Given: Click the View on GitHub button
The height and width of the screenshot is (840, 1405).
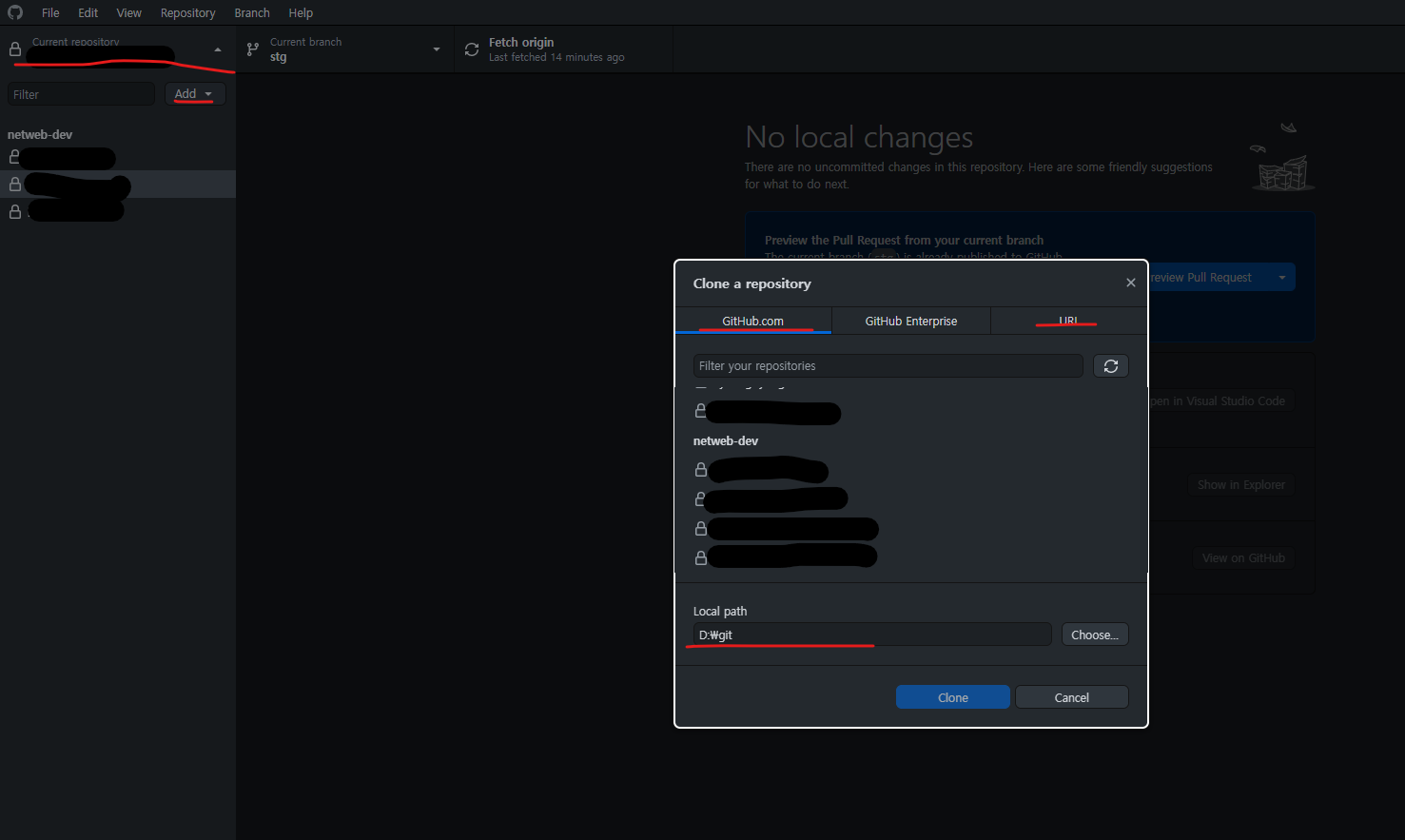Looking at the screenshot, I should pyautogui.click(x=1243, y=557).
